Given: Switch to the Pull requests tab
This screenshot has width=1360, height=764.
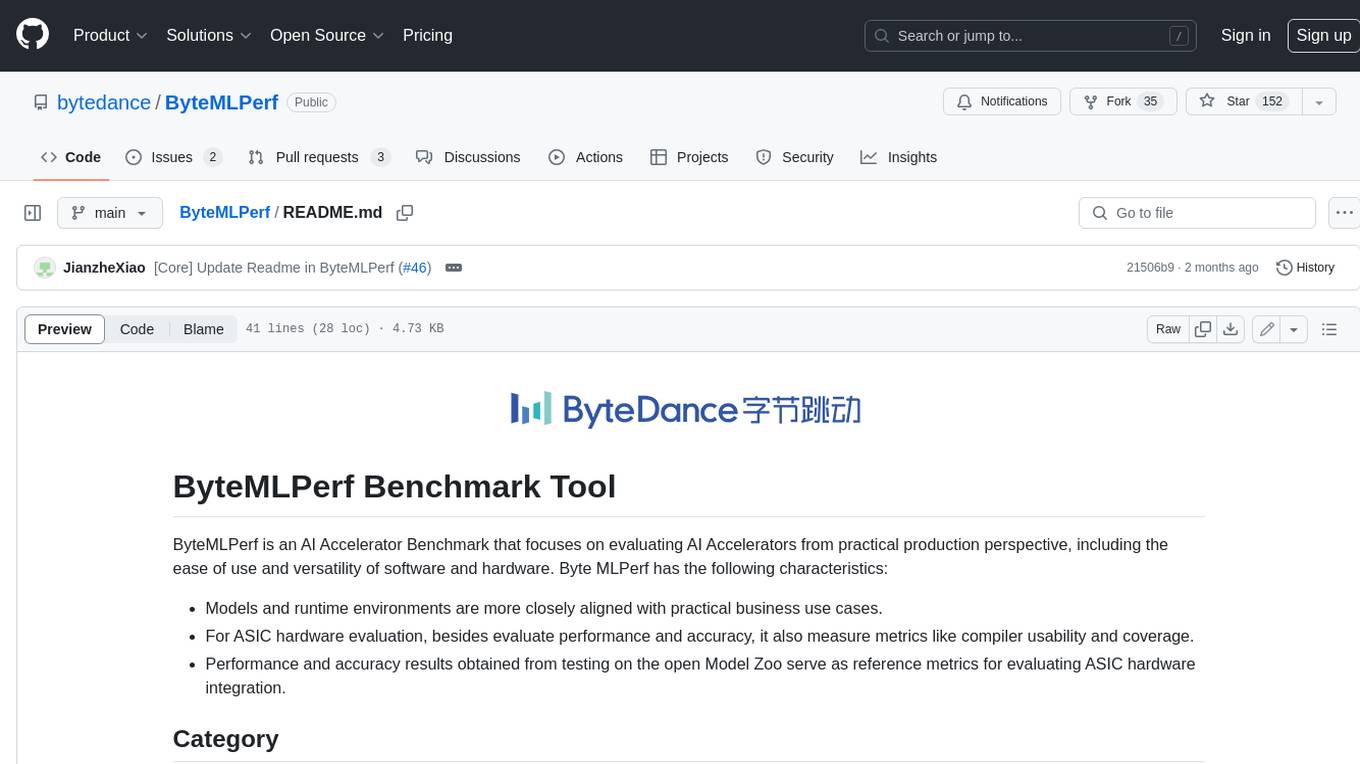Looking at the screenshot, I should [x=319, y=157].
